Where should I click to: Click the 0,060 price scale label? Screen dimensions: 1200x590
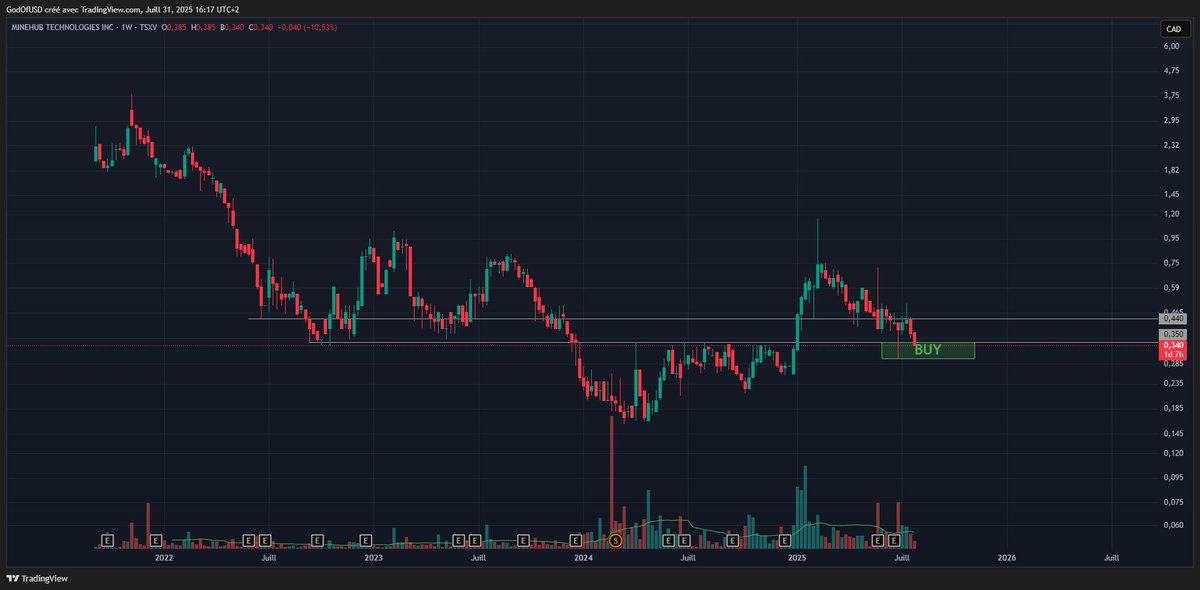pos(1173,525)
